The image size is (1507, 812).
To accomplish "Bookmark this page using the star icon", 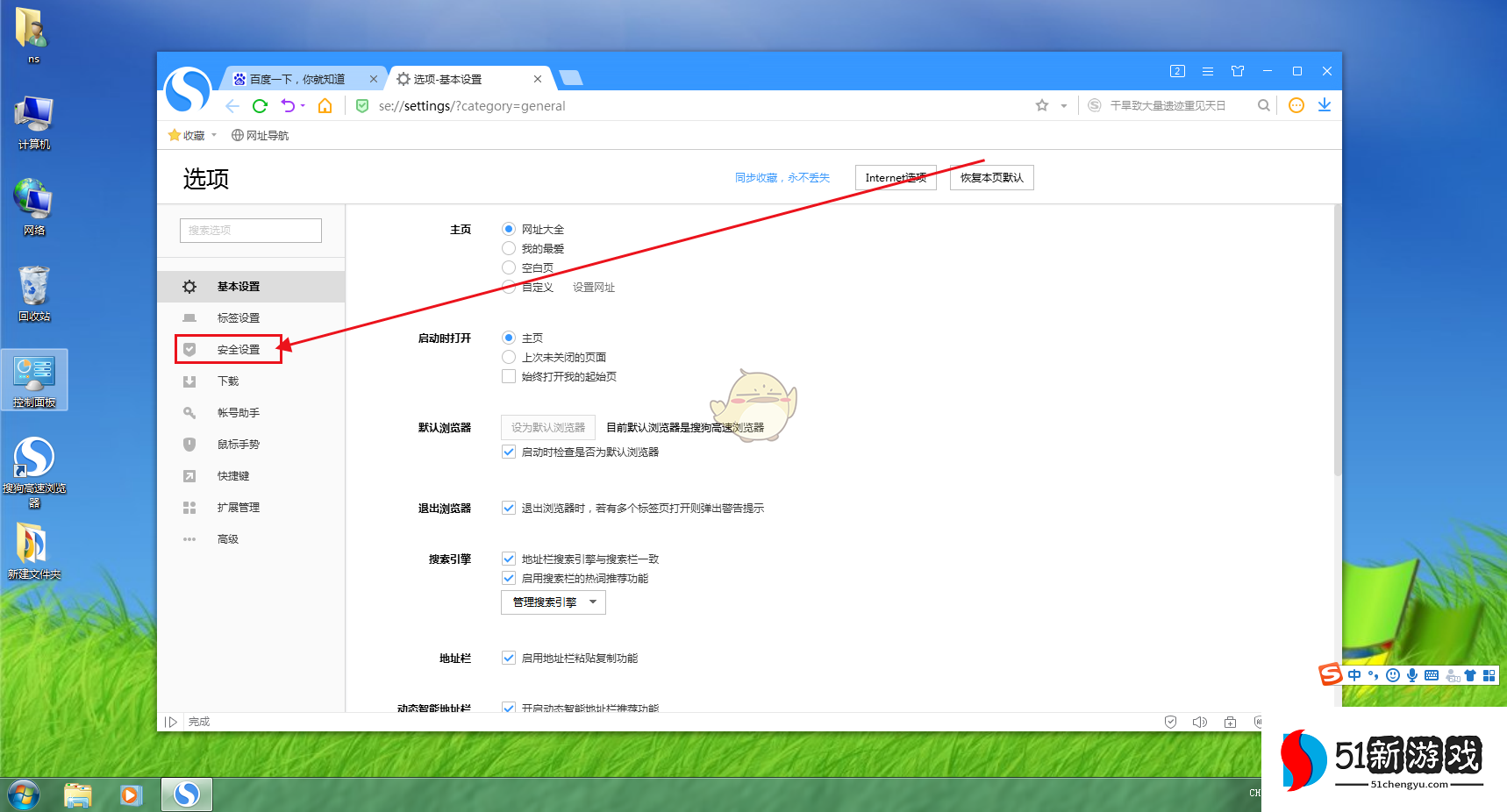I will click(1040, 105).
